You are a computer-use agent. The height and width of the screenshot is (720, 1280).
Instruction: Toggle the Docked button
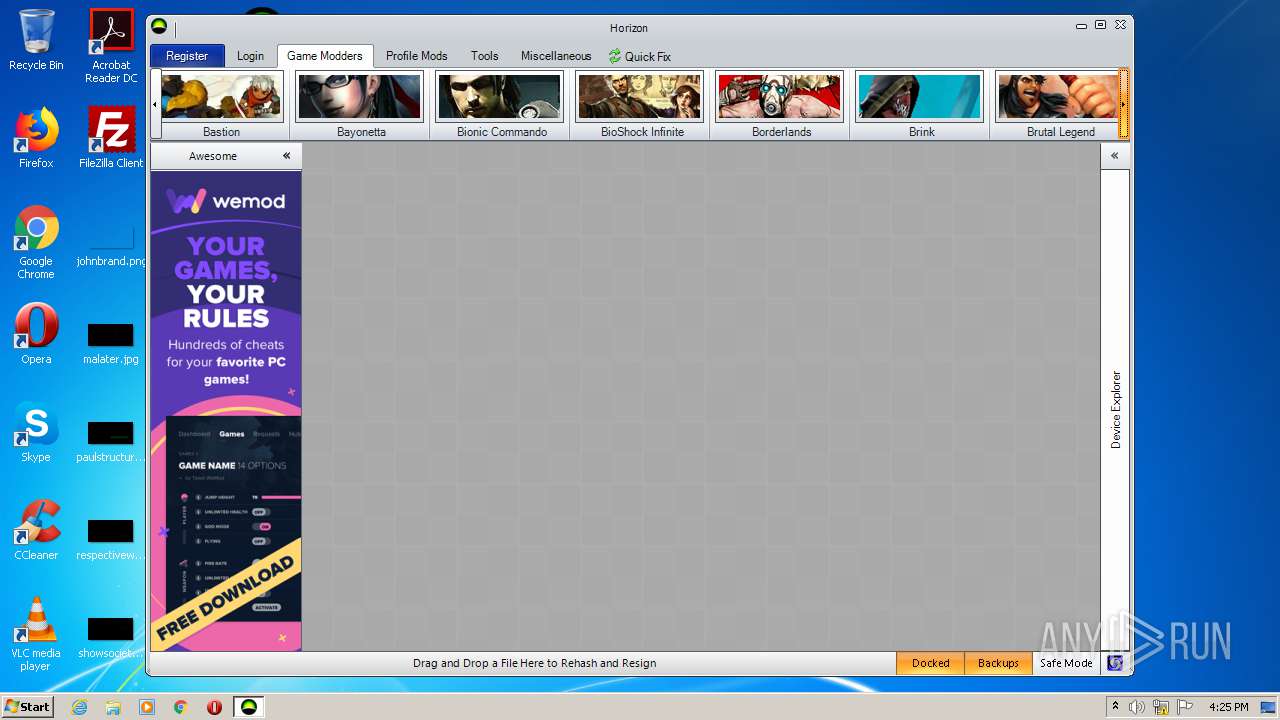click(x=930, y=663)
